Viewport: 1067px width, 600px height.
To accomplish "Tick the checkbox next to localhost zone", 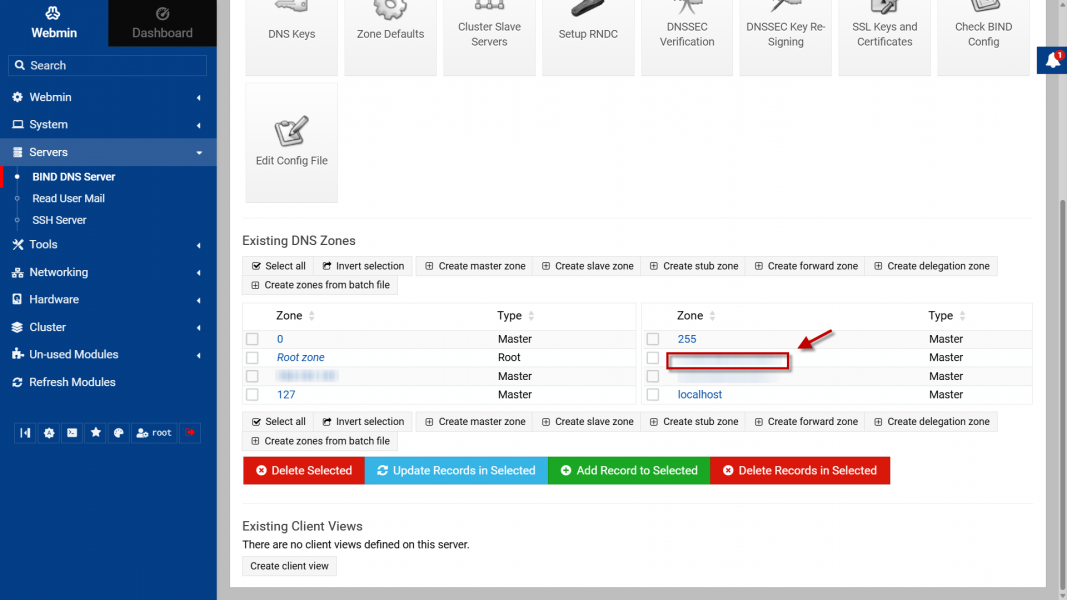I will coord(653,395).
